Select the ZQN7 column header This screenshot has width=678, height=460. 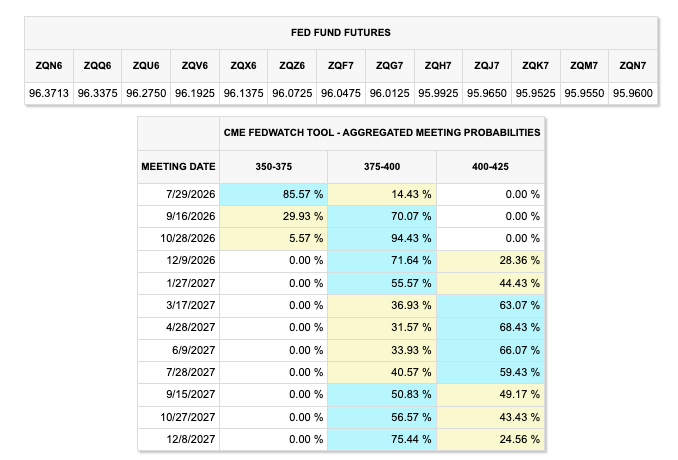[x=633, y=66]
